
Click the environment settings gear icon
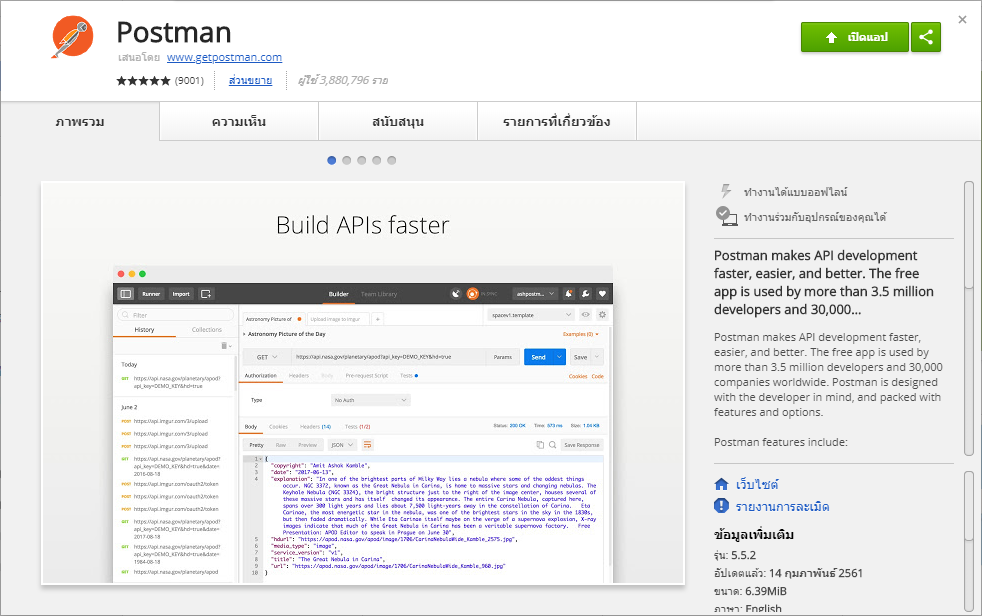[x=602, y=315]
